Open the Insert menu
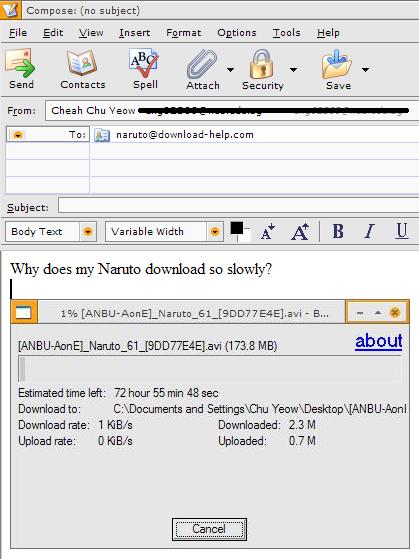This screenshot has width=419, height=559. [134, 33]
